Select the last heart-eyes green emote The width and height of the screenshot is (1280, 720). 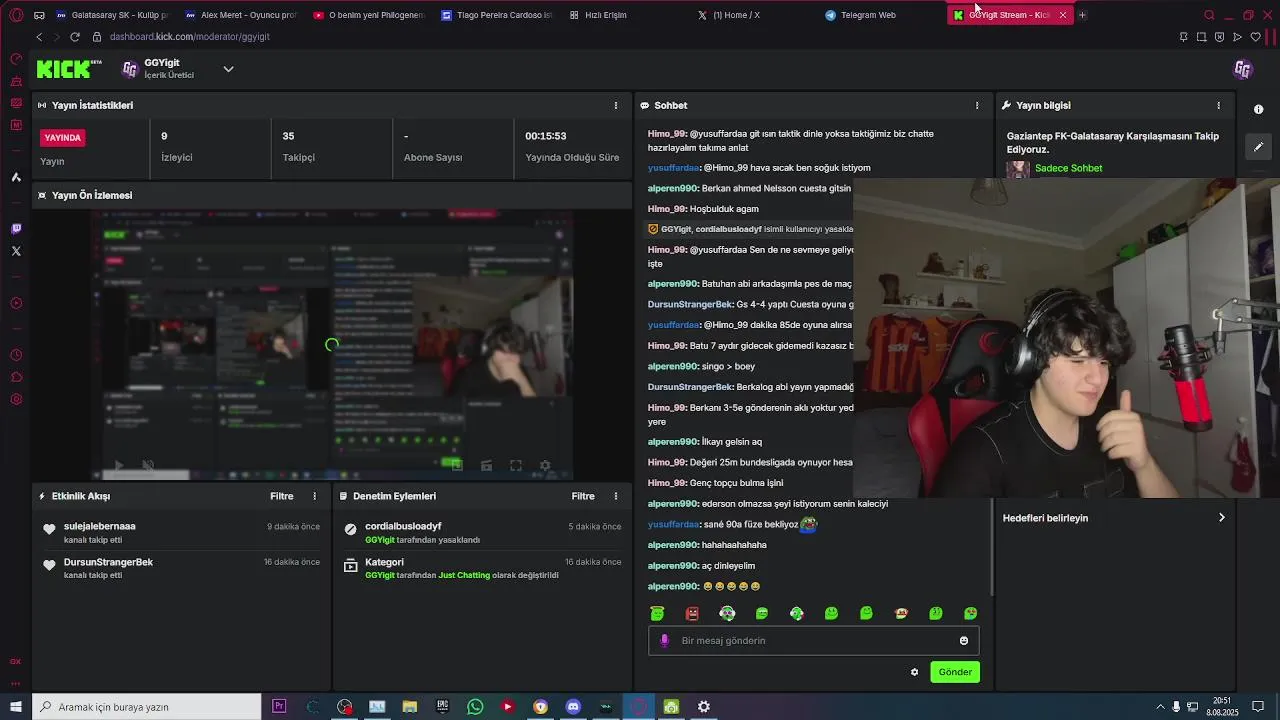[970, 613]
